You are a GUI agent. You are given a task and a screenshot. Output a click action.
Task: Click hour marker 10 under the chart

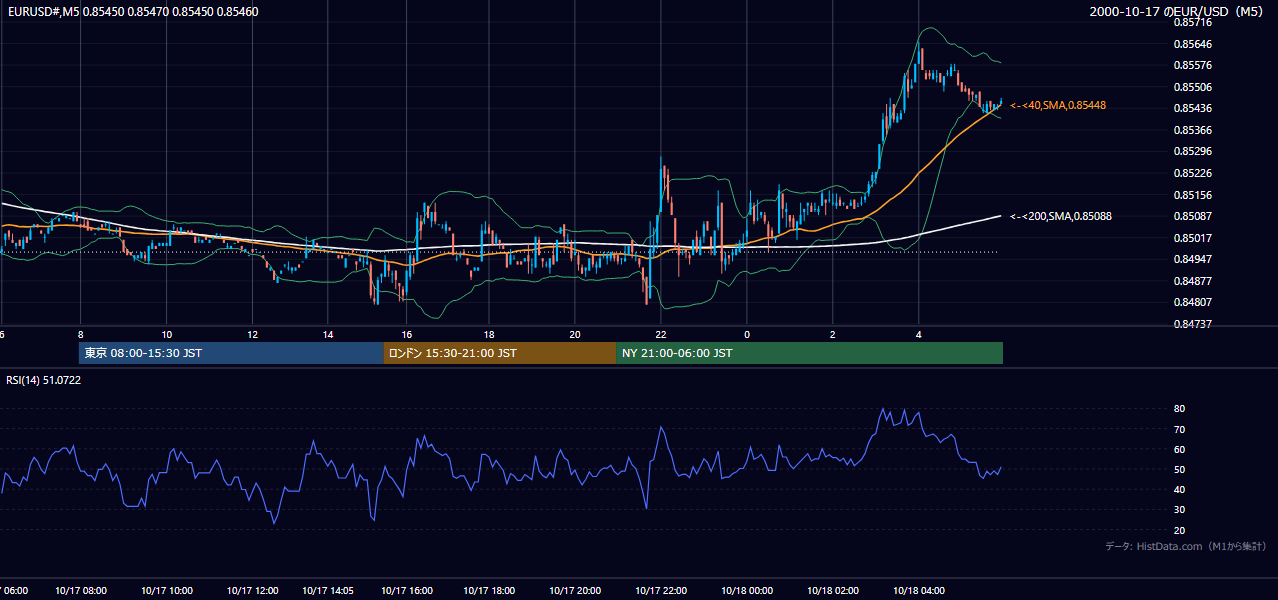pos(166,334)
